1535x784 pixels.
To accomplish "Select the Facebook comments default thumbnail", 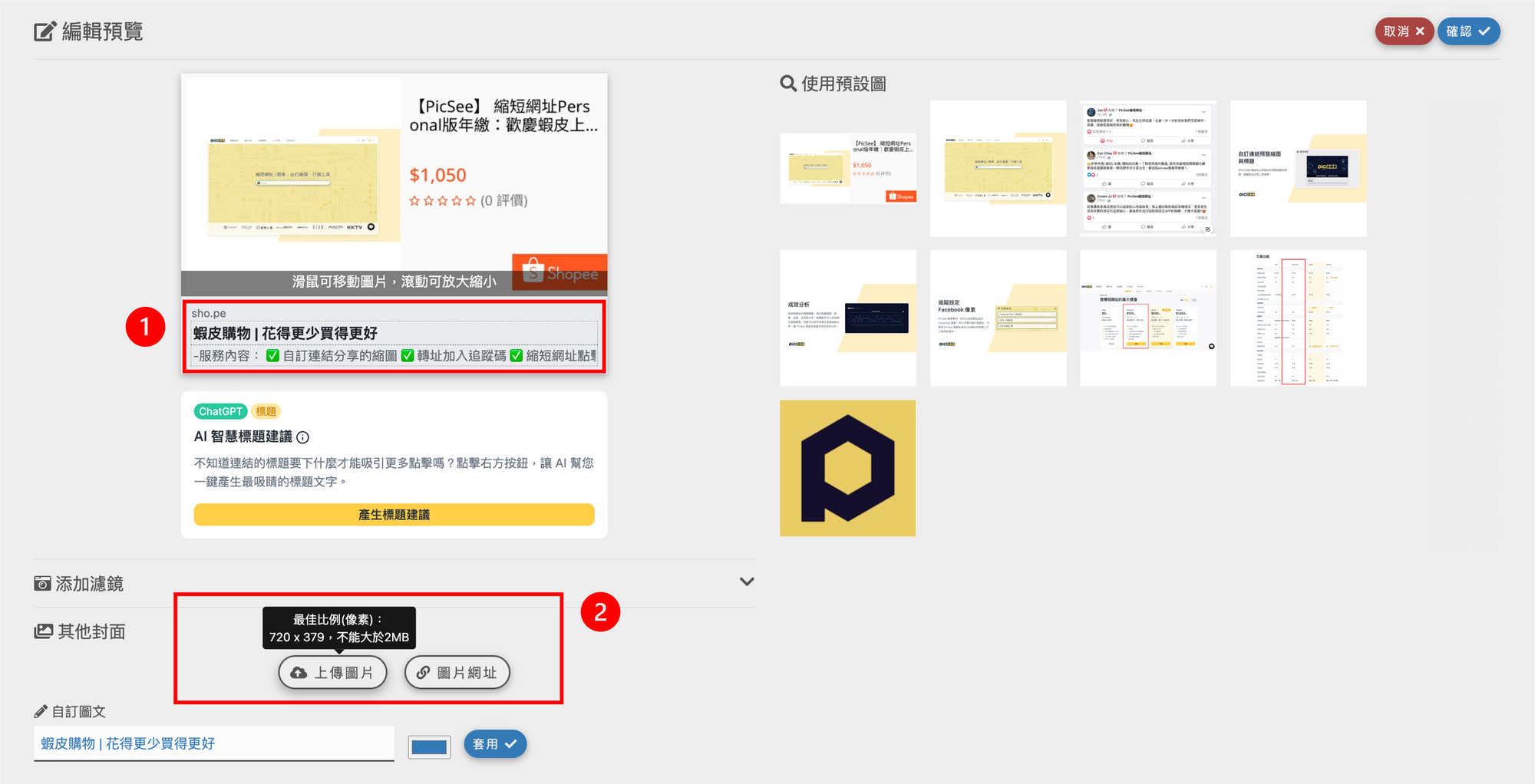I will tap(1148, 168).
